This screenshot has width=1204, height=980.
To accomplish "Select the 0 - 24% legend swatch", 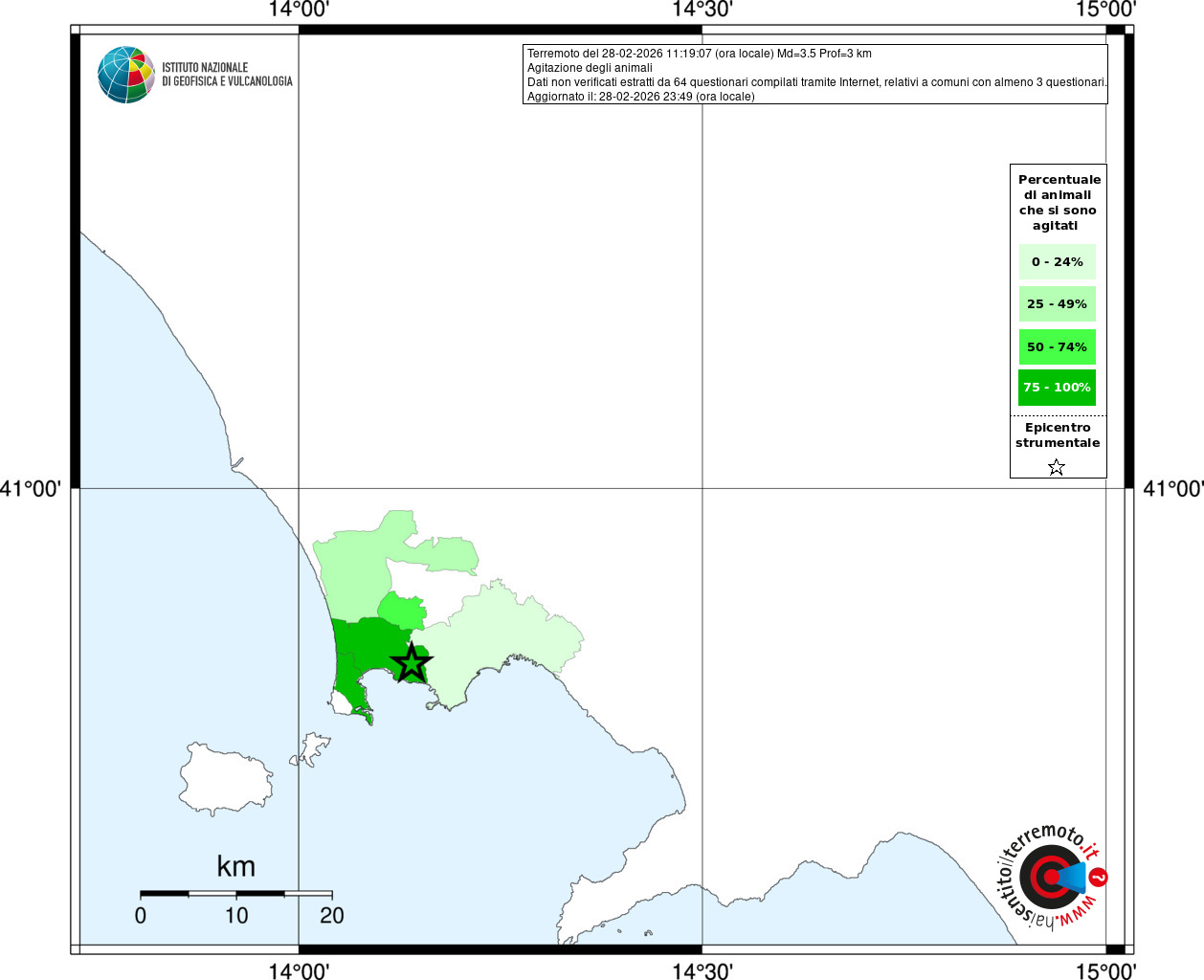I will pyautogui.click(x=1058, y=261).
